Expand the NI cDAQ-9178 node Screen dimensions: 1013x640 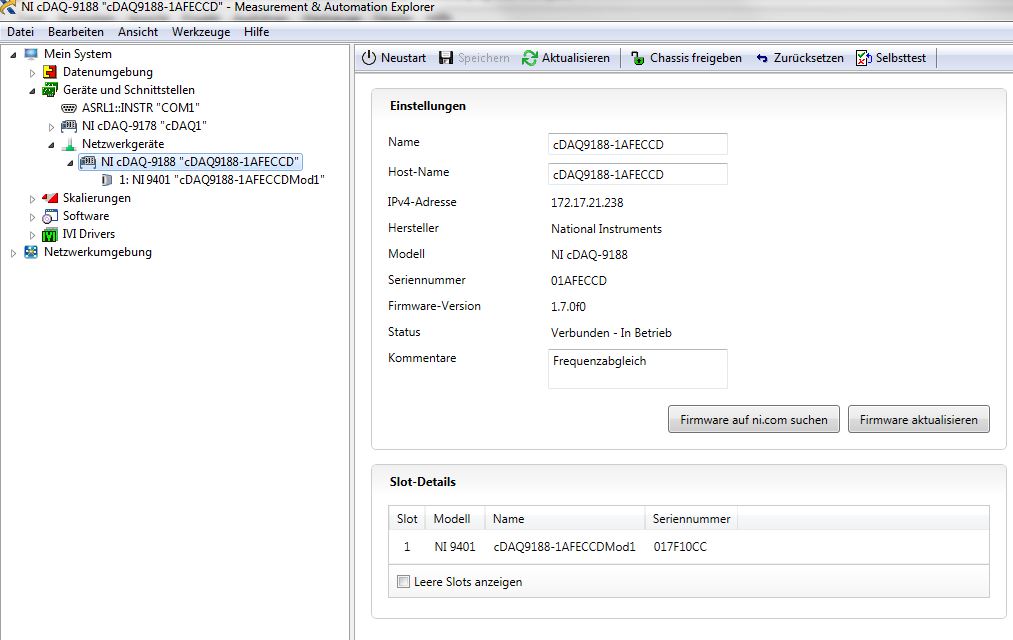pyautogui.click(x=51, y=127)
